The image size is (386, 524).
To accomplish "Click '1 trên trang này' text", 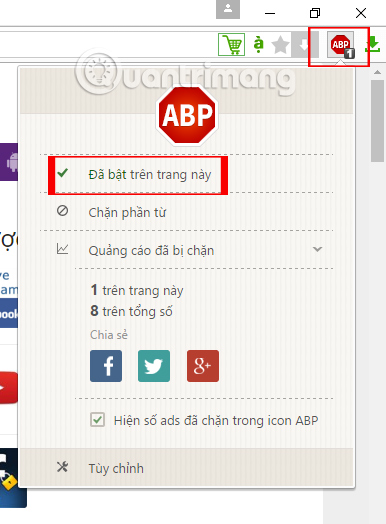I will tap(137, 290).
